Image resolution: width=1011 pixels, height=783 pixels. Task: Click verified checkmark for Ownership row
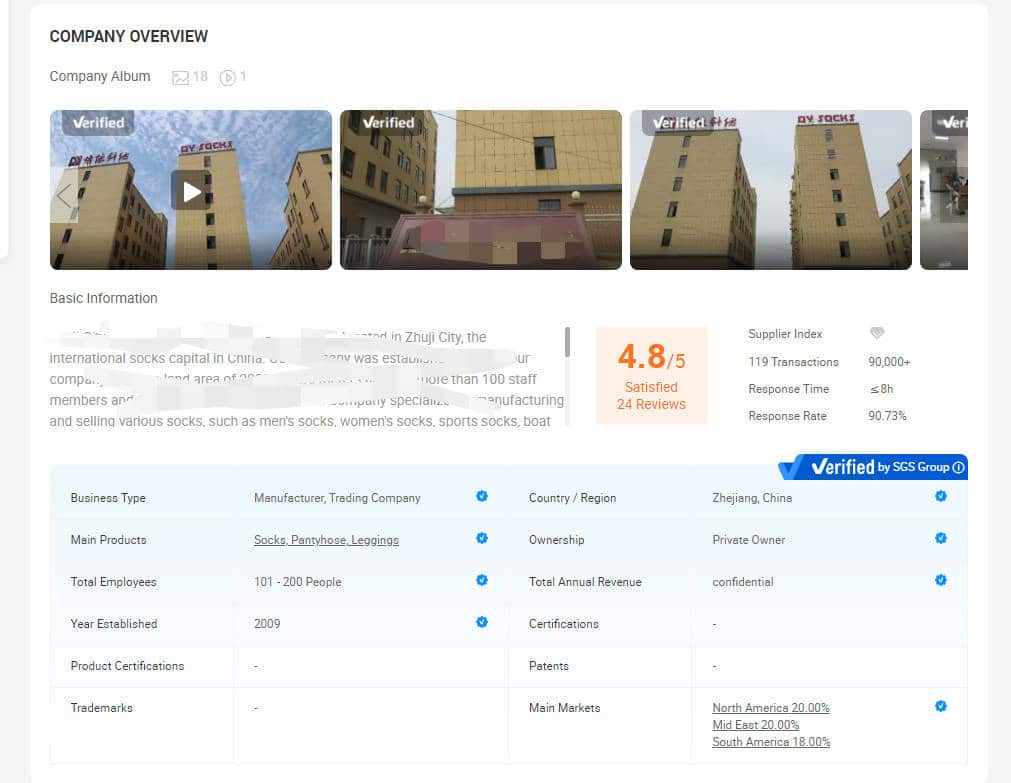pos(940,538)
